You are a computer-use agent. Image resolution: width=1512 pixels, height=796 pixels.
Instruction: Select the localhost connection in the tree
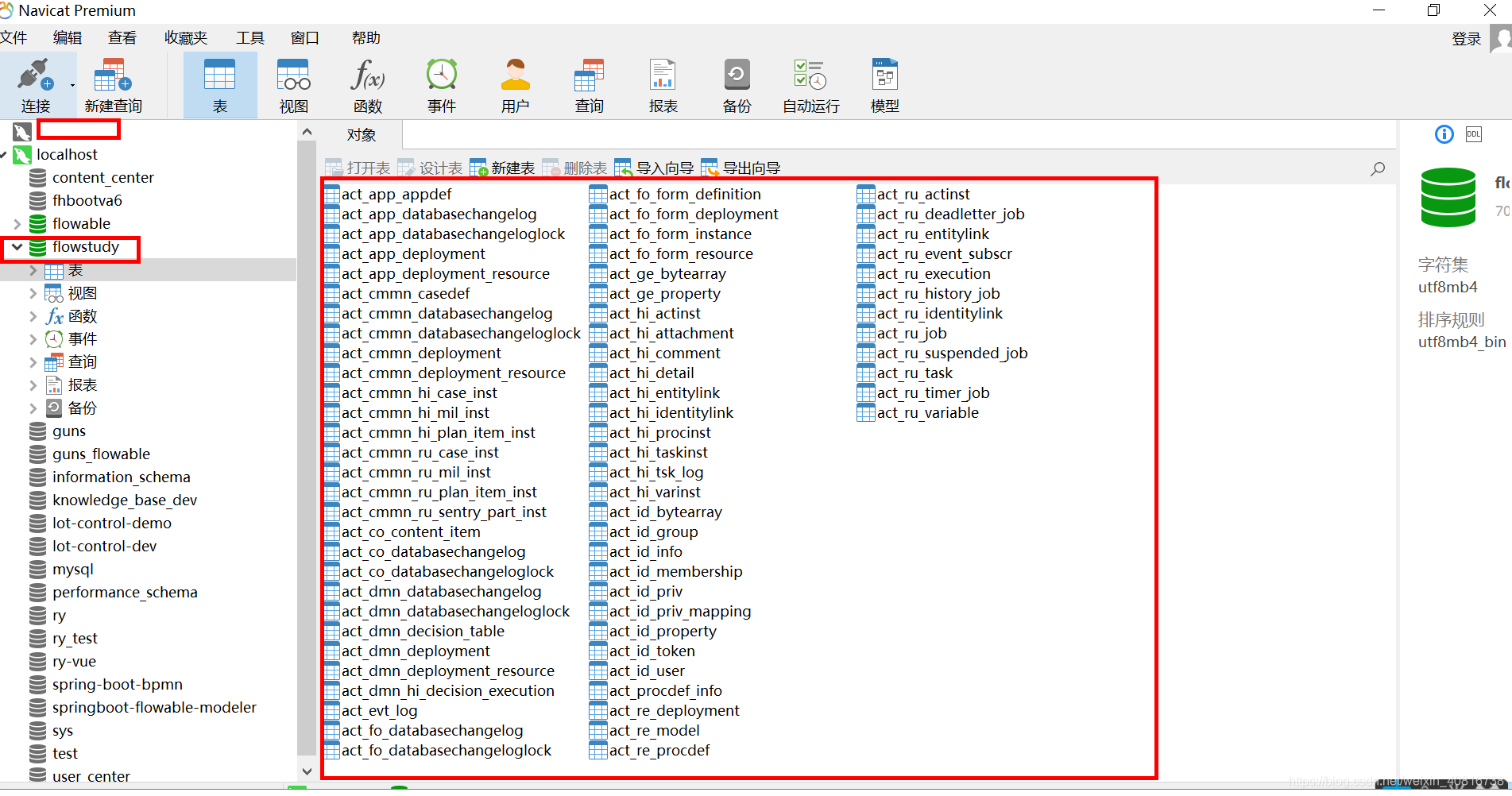67,154
